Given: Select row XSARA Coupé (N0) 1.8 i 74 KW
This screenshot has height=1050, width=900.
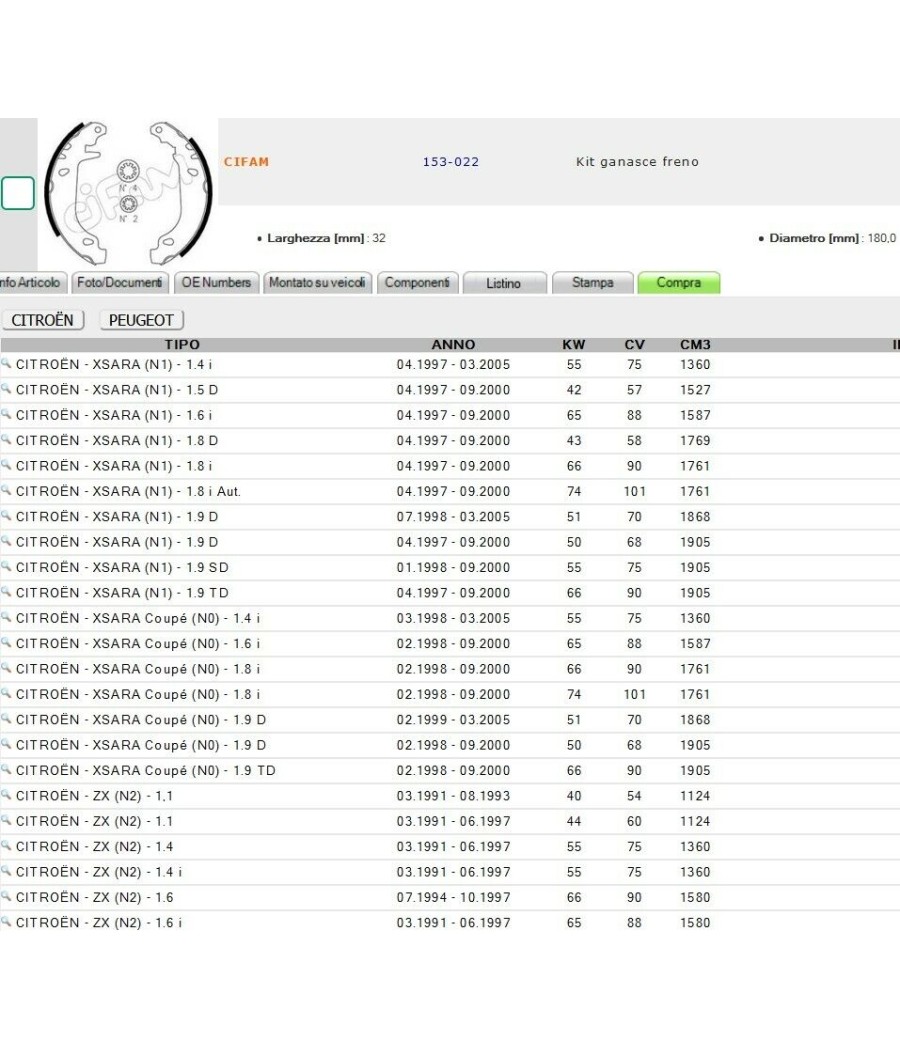Looking at the screenshot, I should [x=450, y=694].
